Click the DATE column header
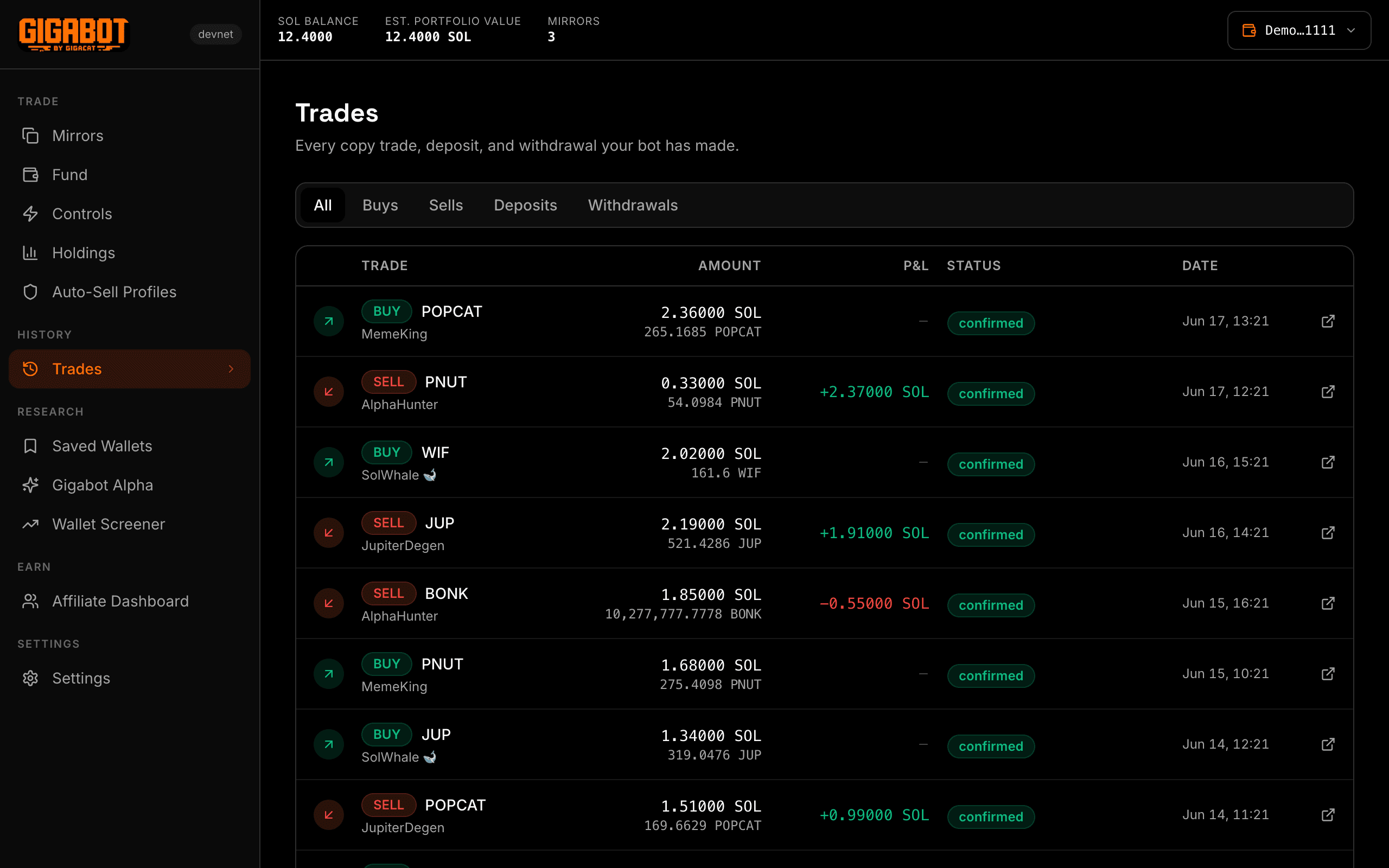 1200,266
